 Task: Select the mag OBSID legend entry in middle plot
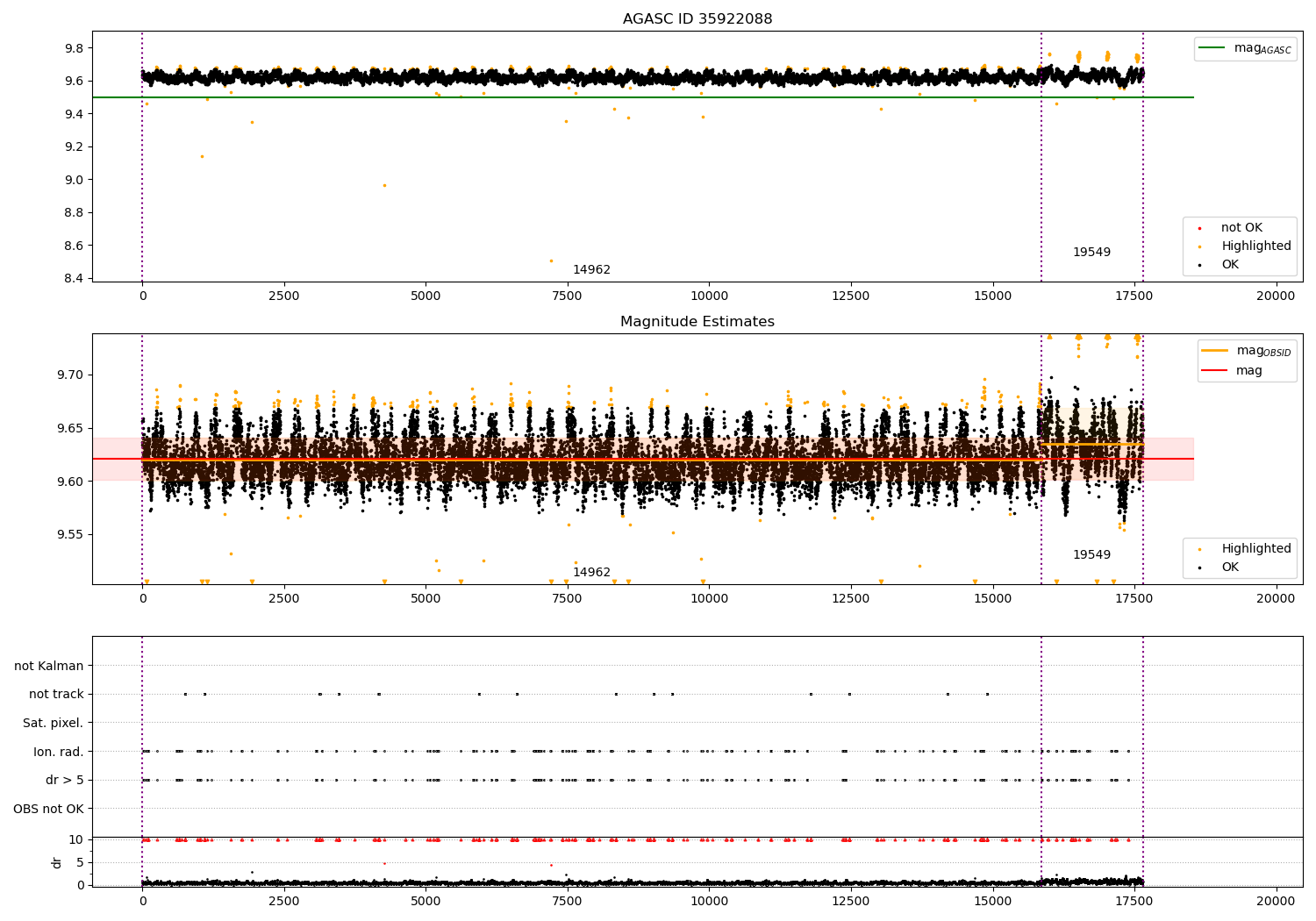[x=1247, y=351]
